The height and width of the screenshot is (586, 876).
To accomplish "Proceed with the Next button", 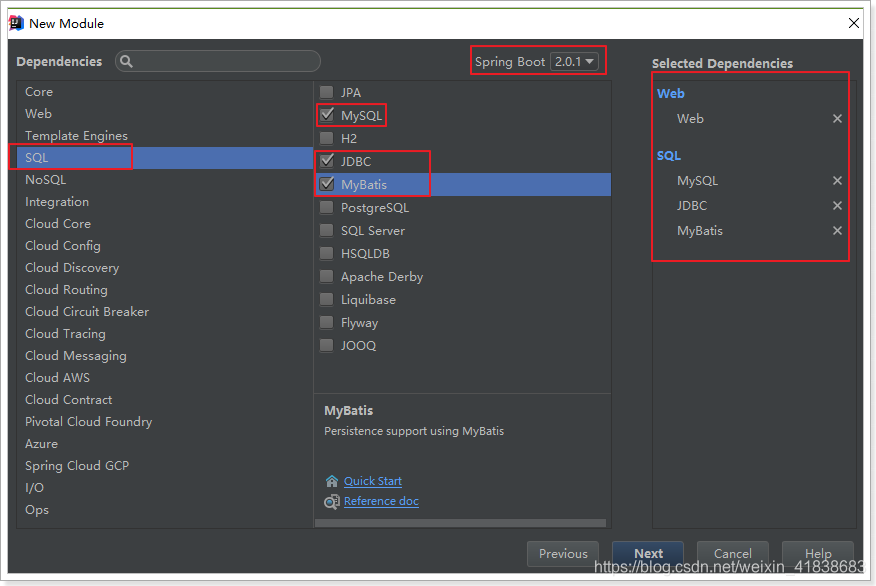I will pyautogui.click(x=648, y=554).
